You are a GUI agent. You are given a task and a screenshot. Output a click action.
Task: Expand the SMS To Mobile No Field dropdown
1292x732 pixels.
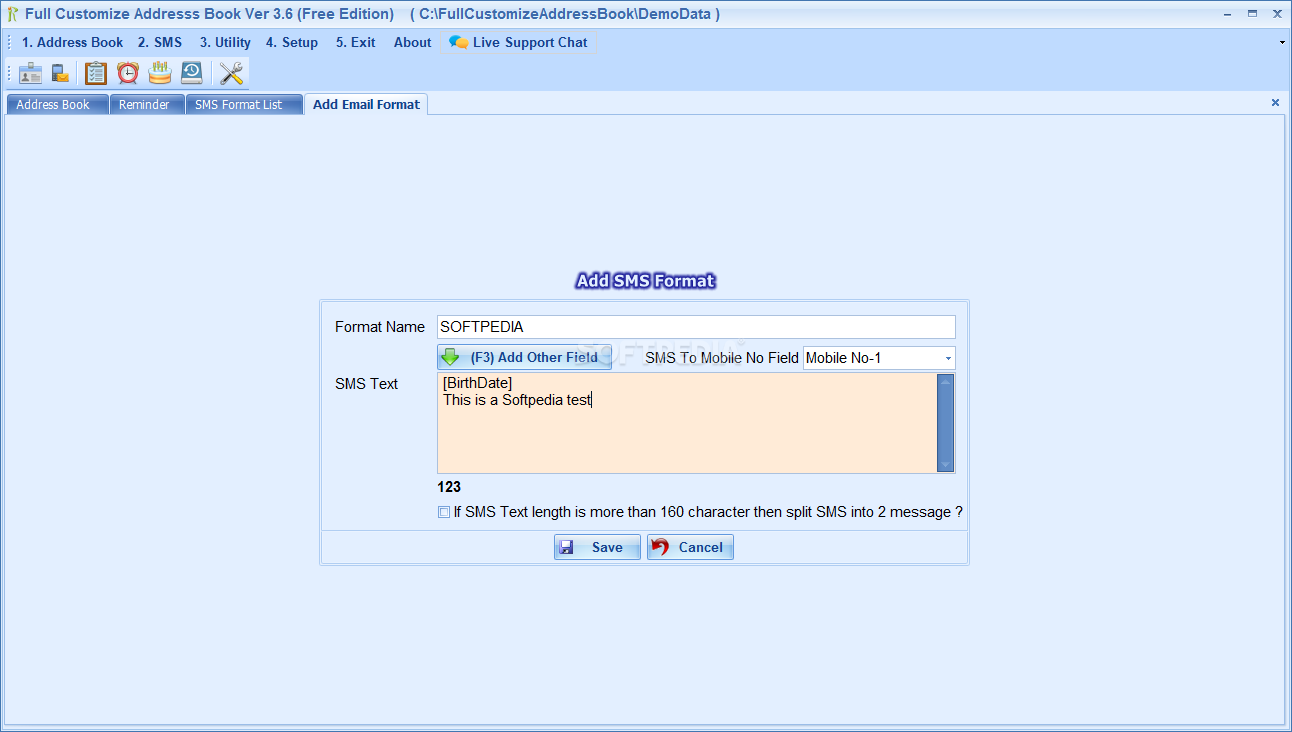tap(947, 358)
